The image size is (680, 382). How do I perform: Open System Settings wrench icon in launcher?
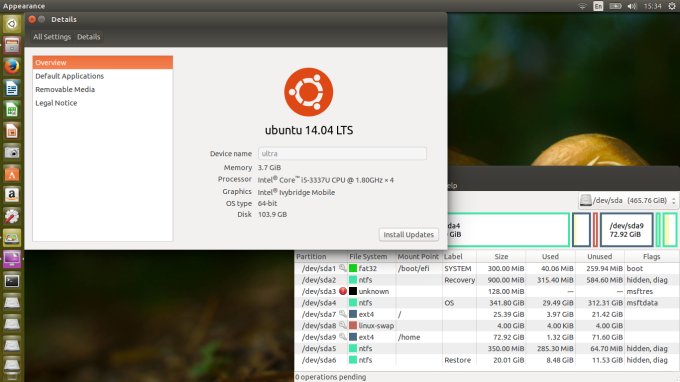click(12, 216)
